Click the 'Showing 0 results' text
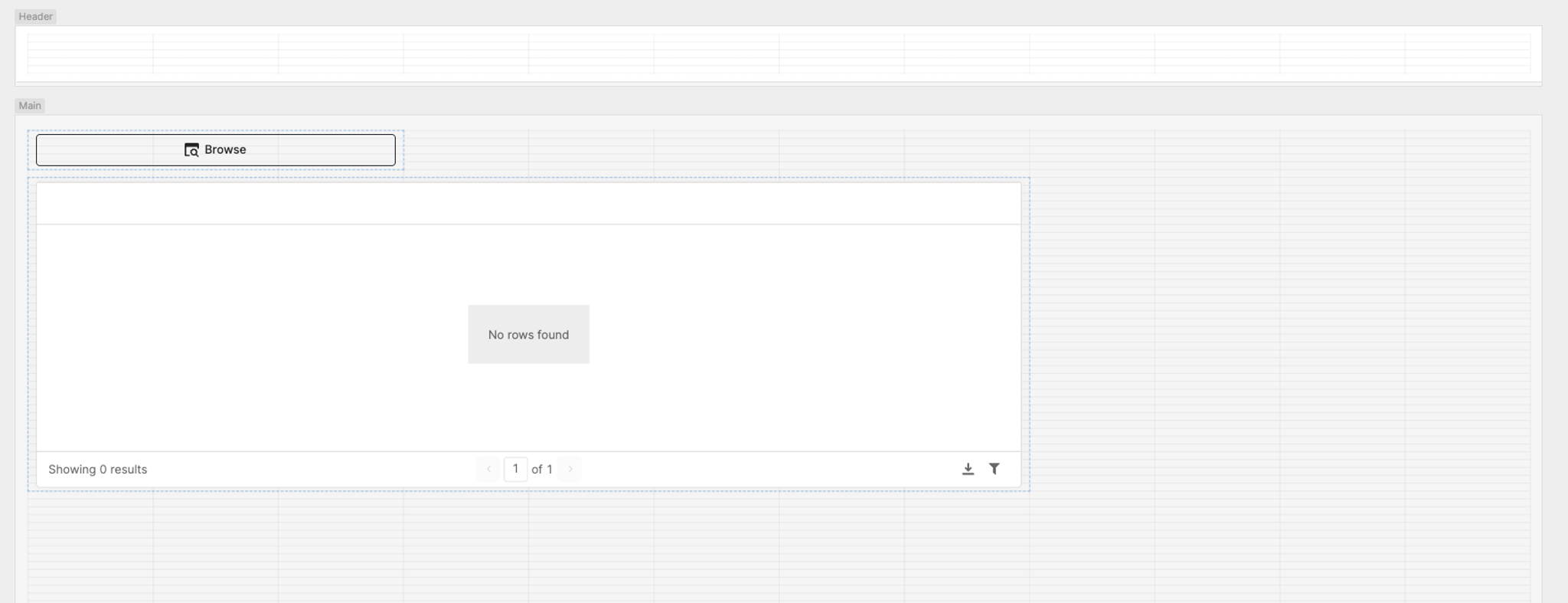1568x603 pixels. 98,469
